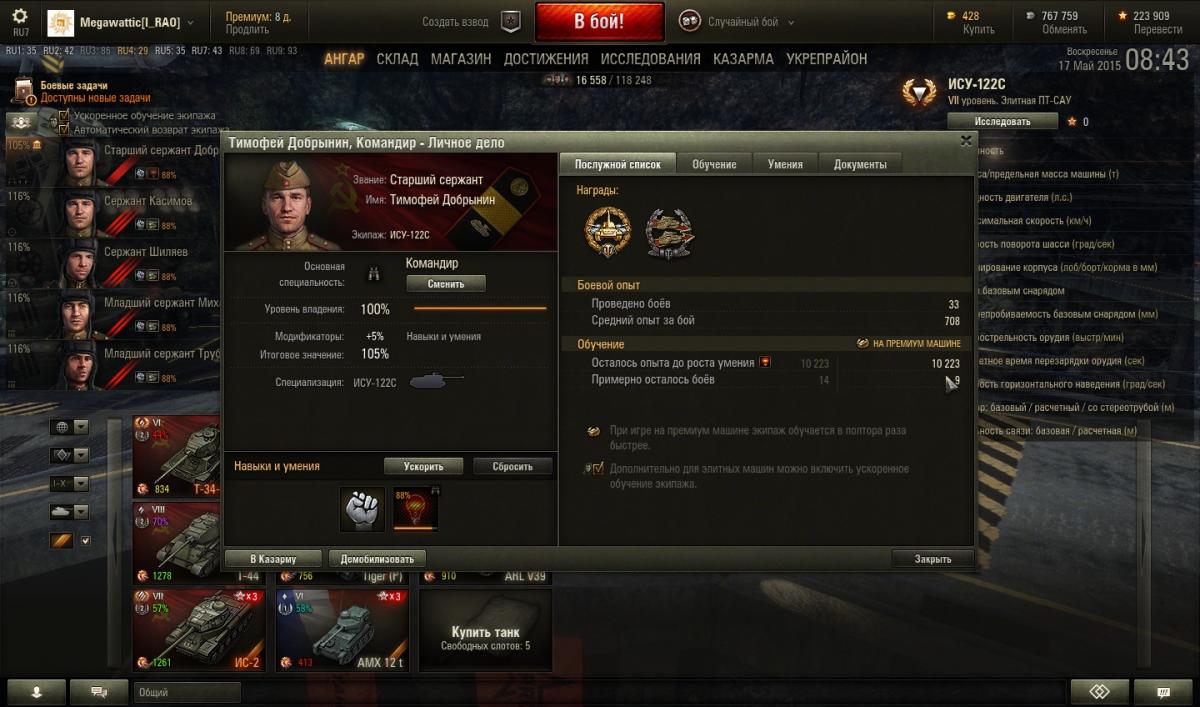
Task: Click the Уровень владения progress bar
Action: tap(480, 309)
